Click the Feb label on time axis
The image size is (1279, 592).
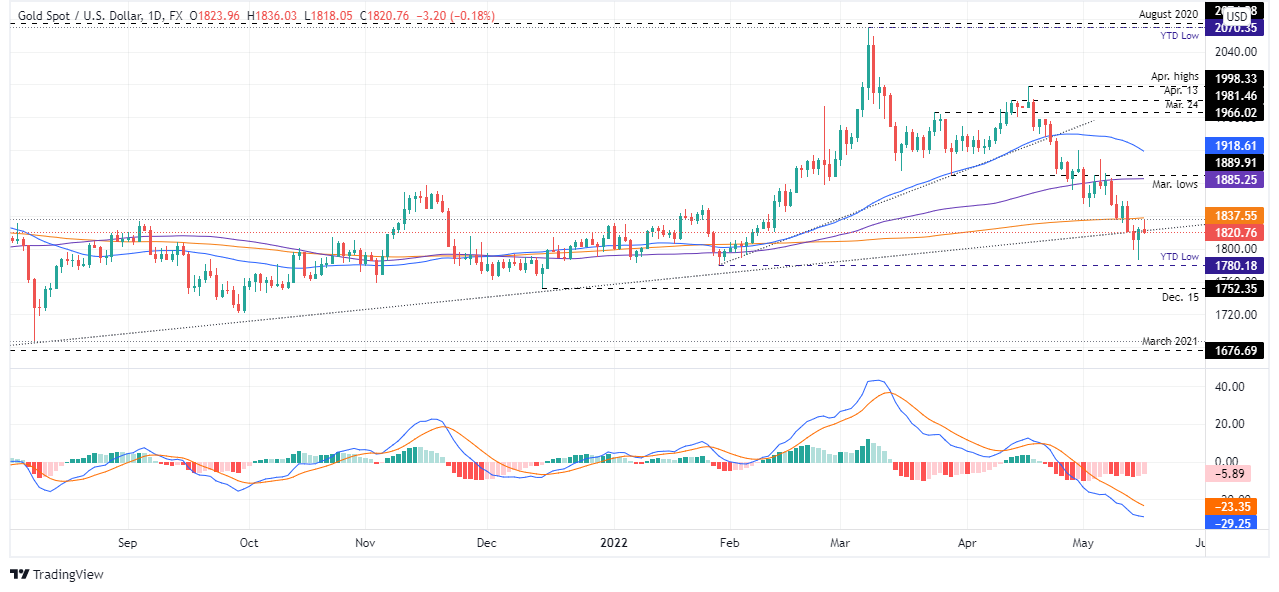tap(728, 543)
